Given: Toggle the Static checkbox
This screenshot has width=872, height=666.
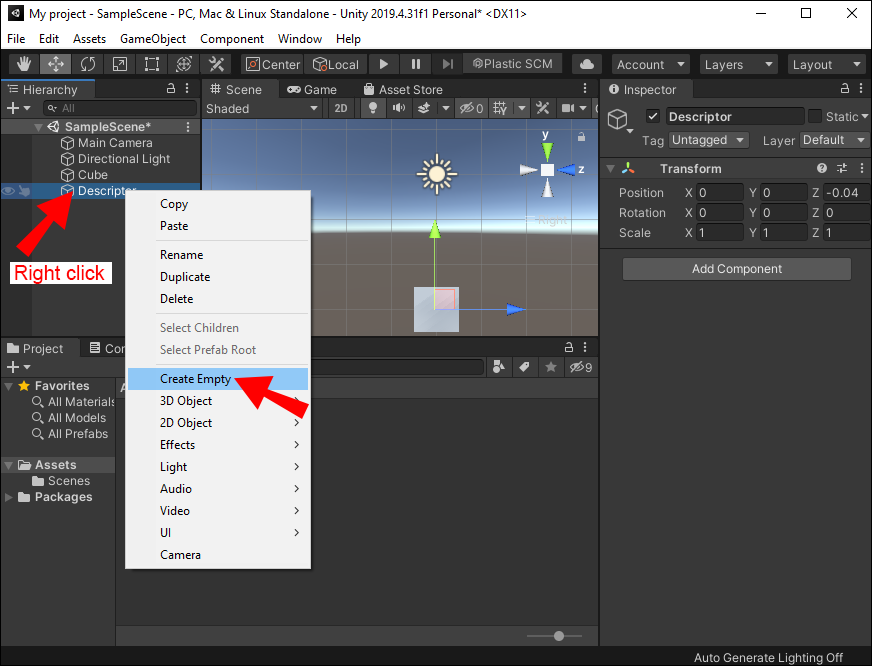Looking at the screenshot, I should click(815, 116).
